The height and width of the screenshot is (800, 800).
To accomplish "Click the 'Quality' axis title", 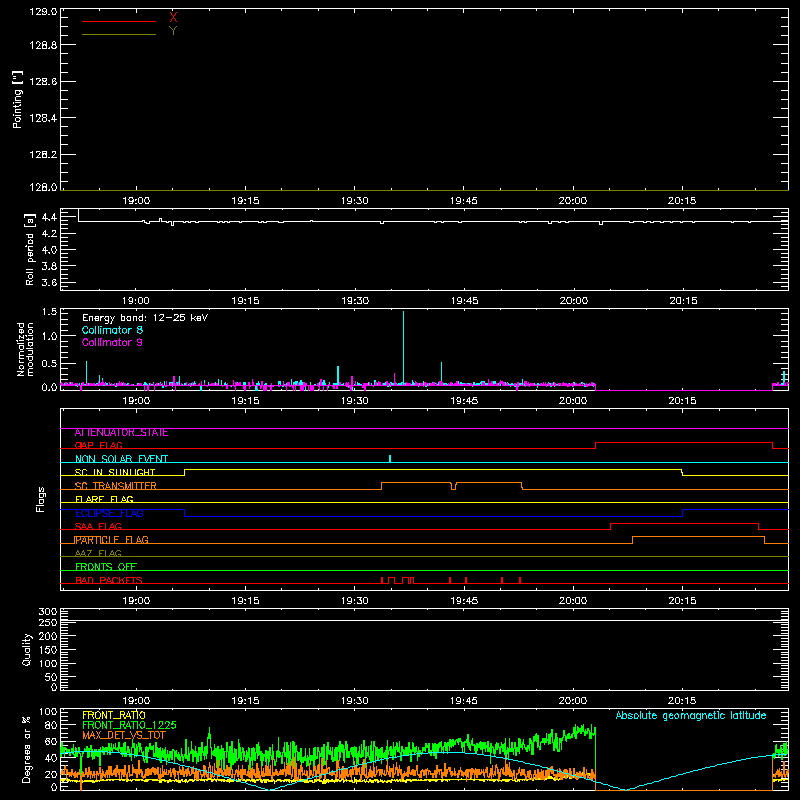I will [x=27, y=649].
